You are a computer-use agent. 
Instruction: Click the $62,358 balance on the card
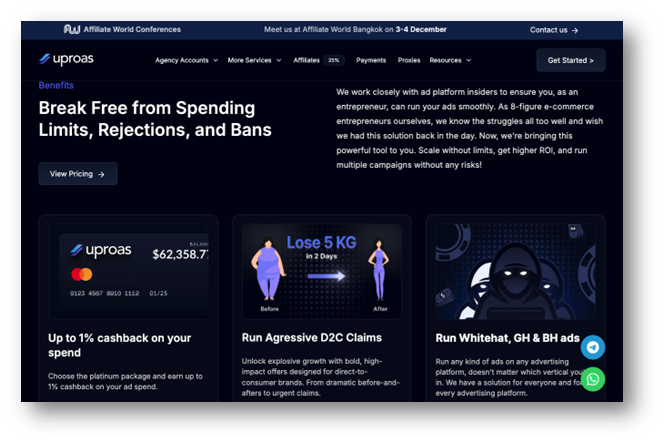[x=180, y=254]
